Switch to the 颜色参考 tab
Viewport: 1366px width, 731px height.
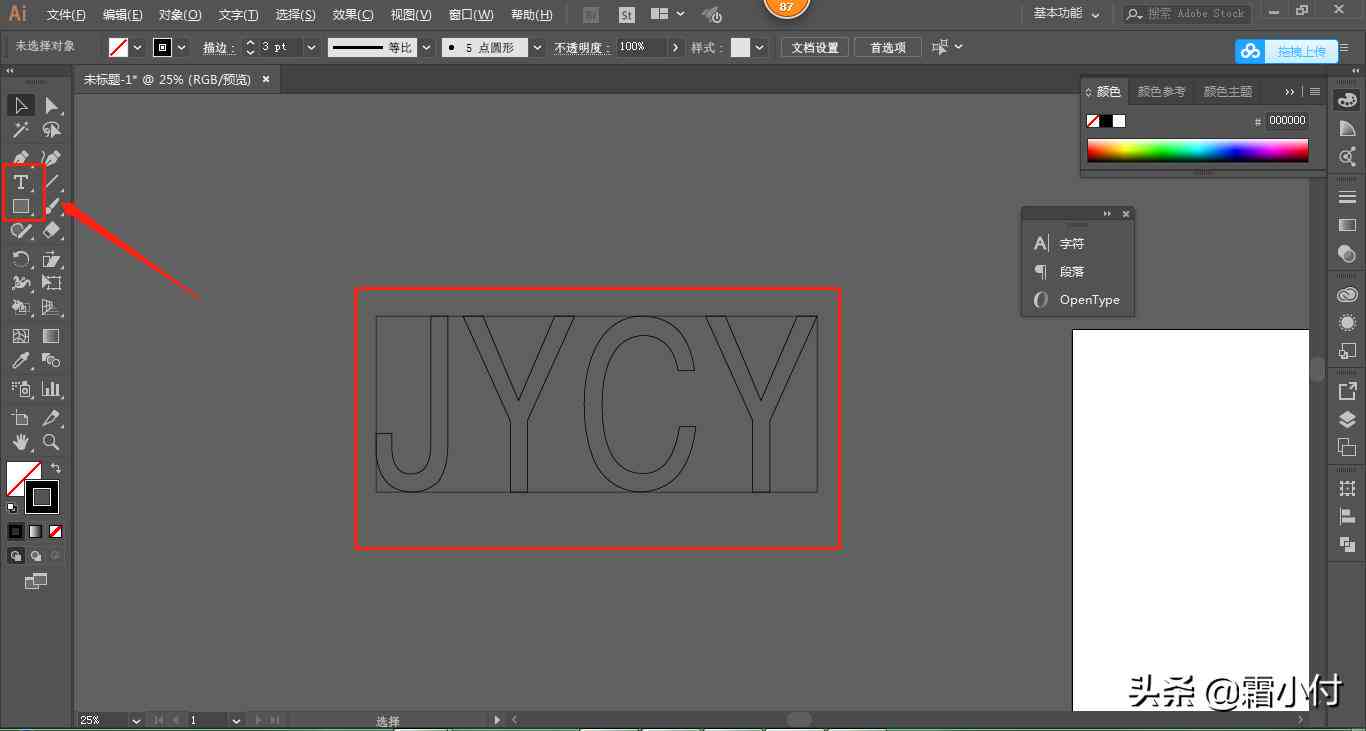point(1162,91)
